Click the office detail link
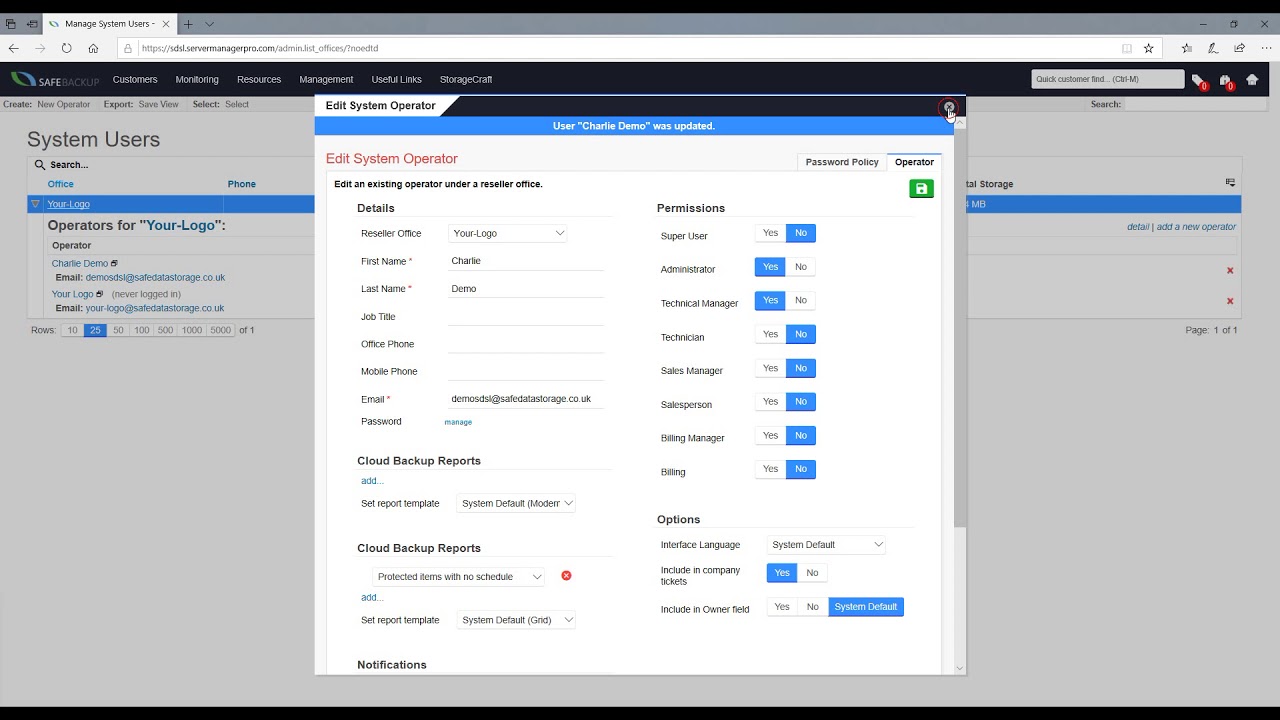Viewport: 1280px width, 720px height. click(x=1138, y=227)
